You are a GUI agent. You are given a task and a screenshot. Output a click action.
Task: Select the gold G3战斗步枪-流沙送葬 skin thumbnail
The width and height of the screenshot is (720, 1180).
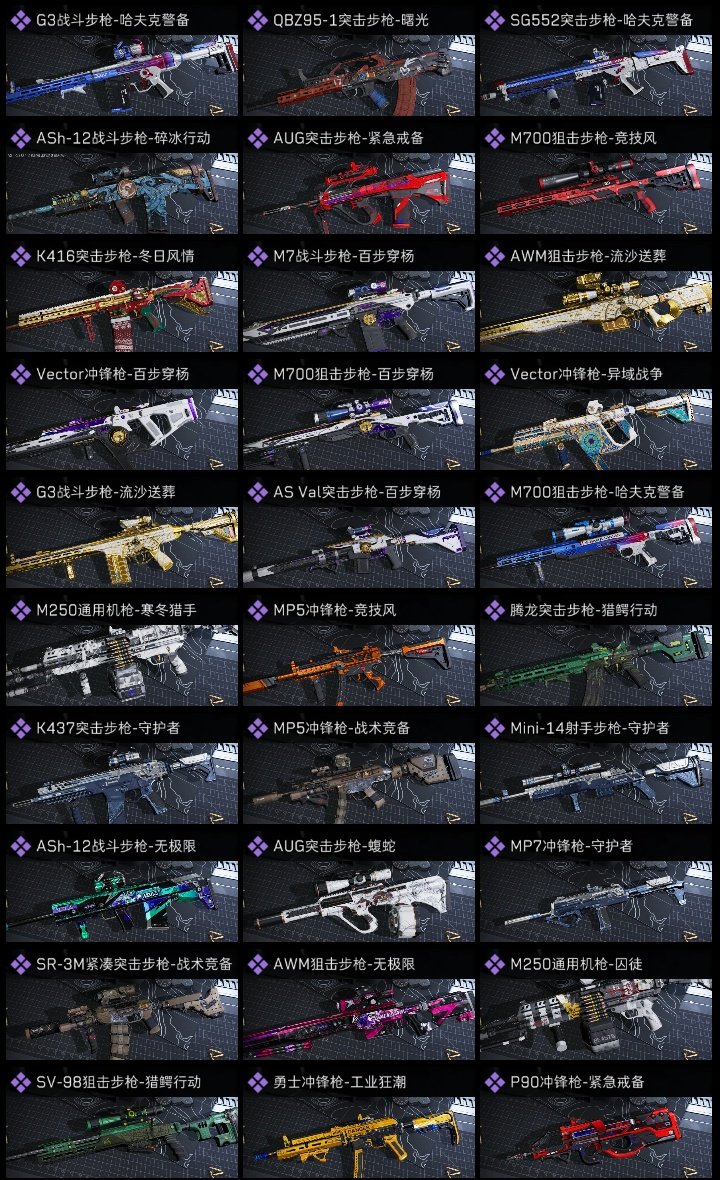(x=122, y=547)
